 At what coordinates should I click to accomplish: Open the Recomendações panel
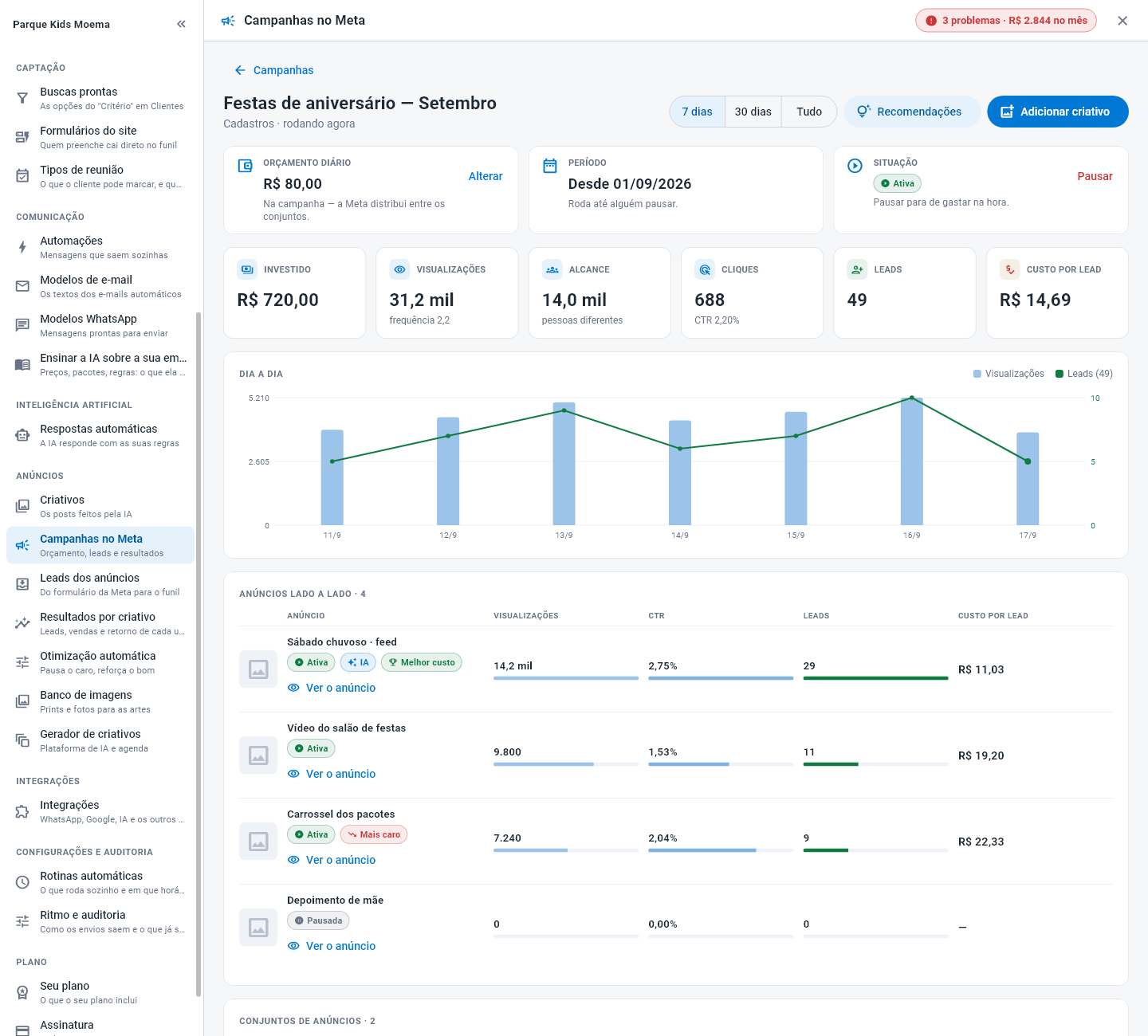[912, 112]
